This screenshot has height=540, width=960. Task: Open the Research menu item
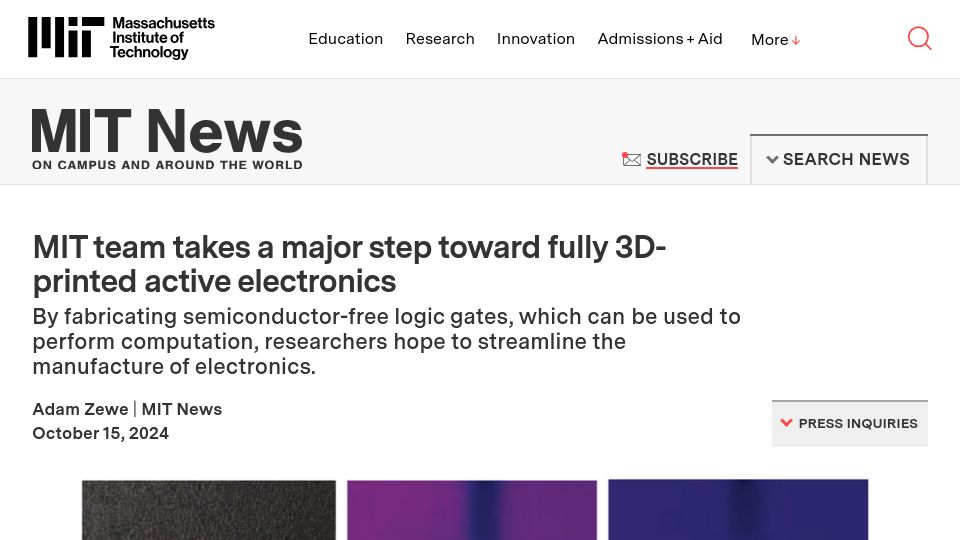pyautogui.click(x=440, y=39)
